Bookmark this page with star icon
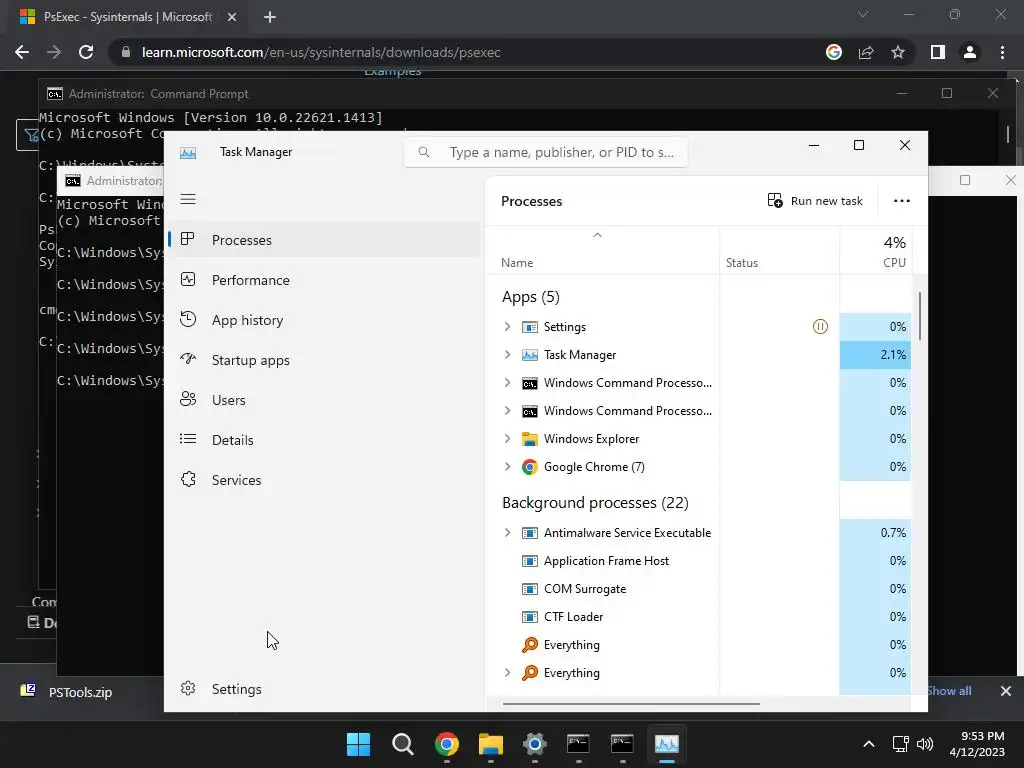The width and height of the screenshot is (1024, 768). (898, 52)
